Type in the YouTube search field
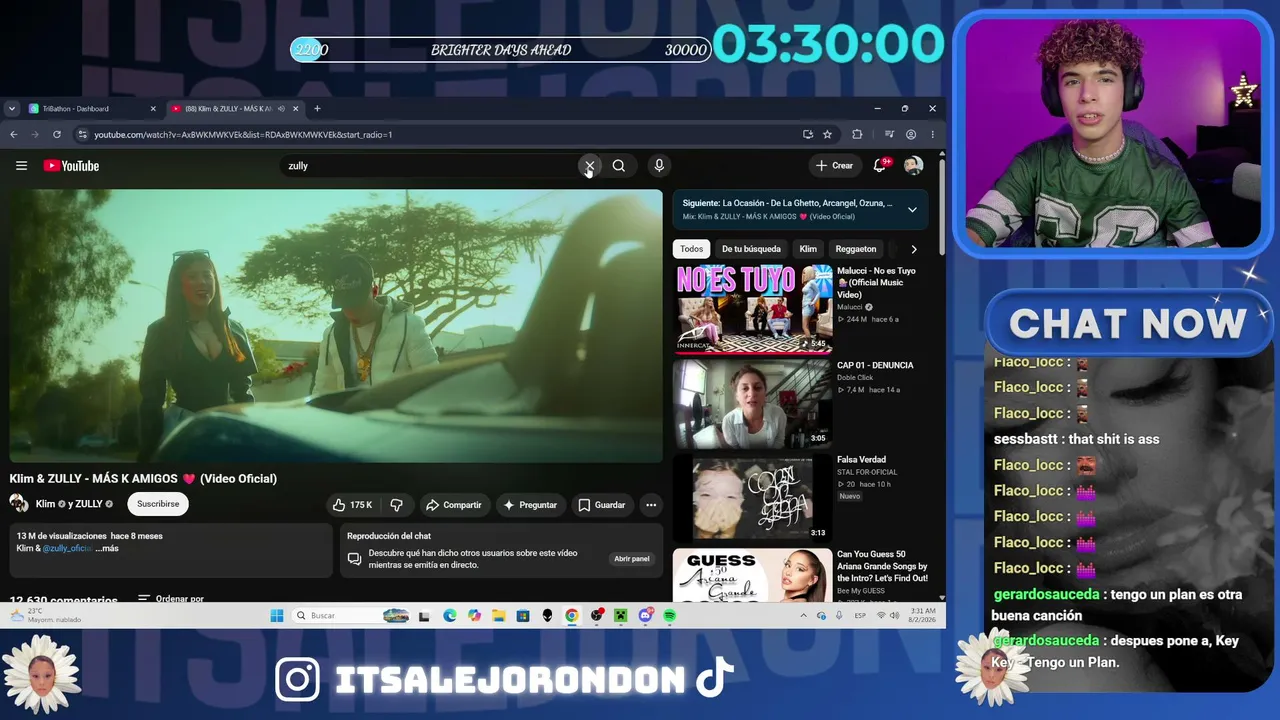Image resolution: width=1280 pixels, height=720 pixels. point(430,166)
